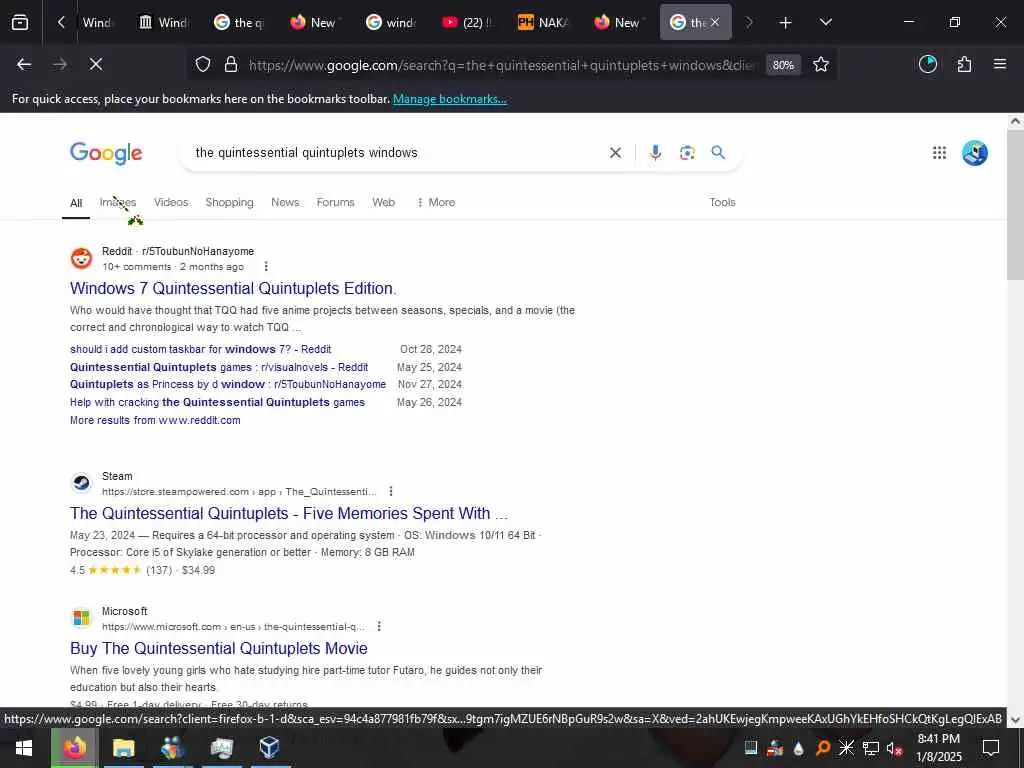Expand the list all tabs dropdown
This screenshot has height=768, width=1024.
(x=825, y=22)
